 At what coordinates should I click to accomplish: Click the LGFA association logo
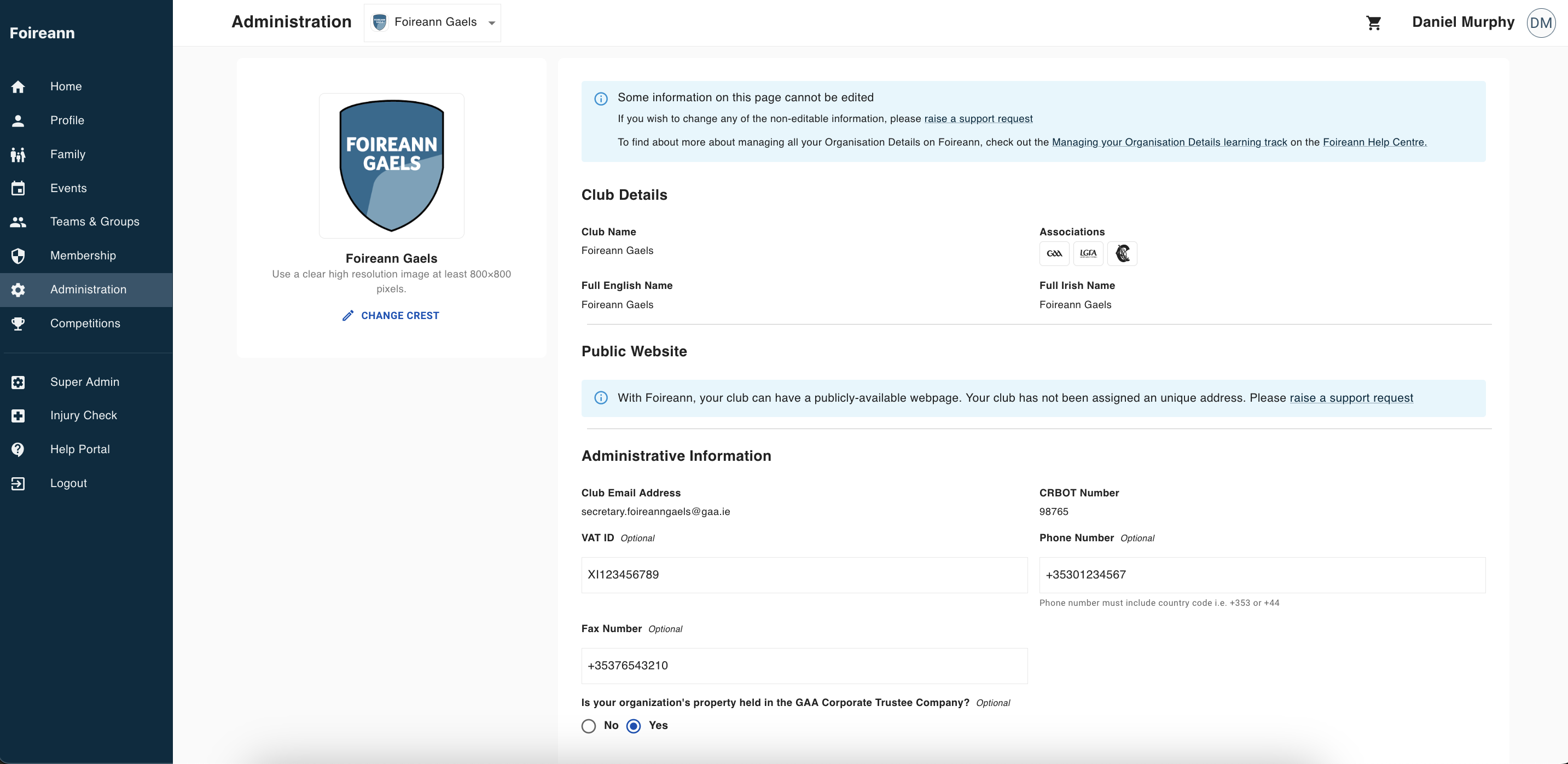(1088, 254)
